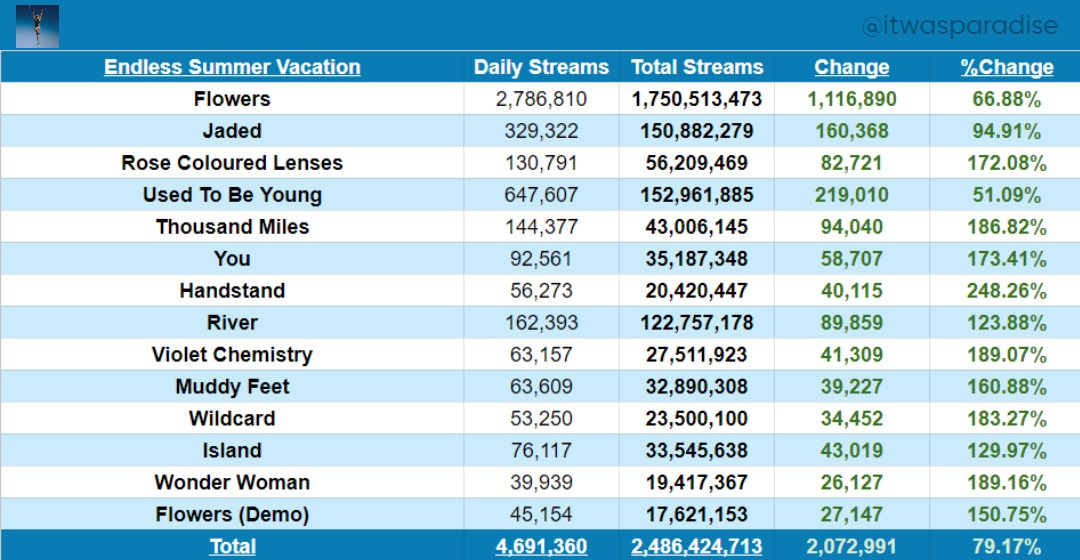The height and width of the screenshot is (560, 1080).
Task: Click River total streams 122,757,178
Action: click(x=697, y=322)
